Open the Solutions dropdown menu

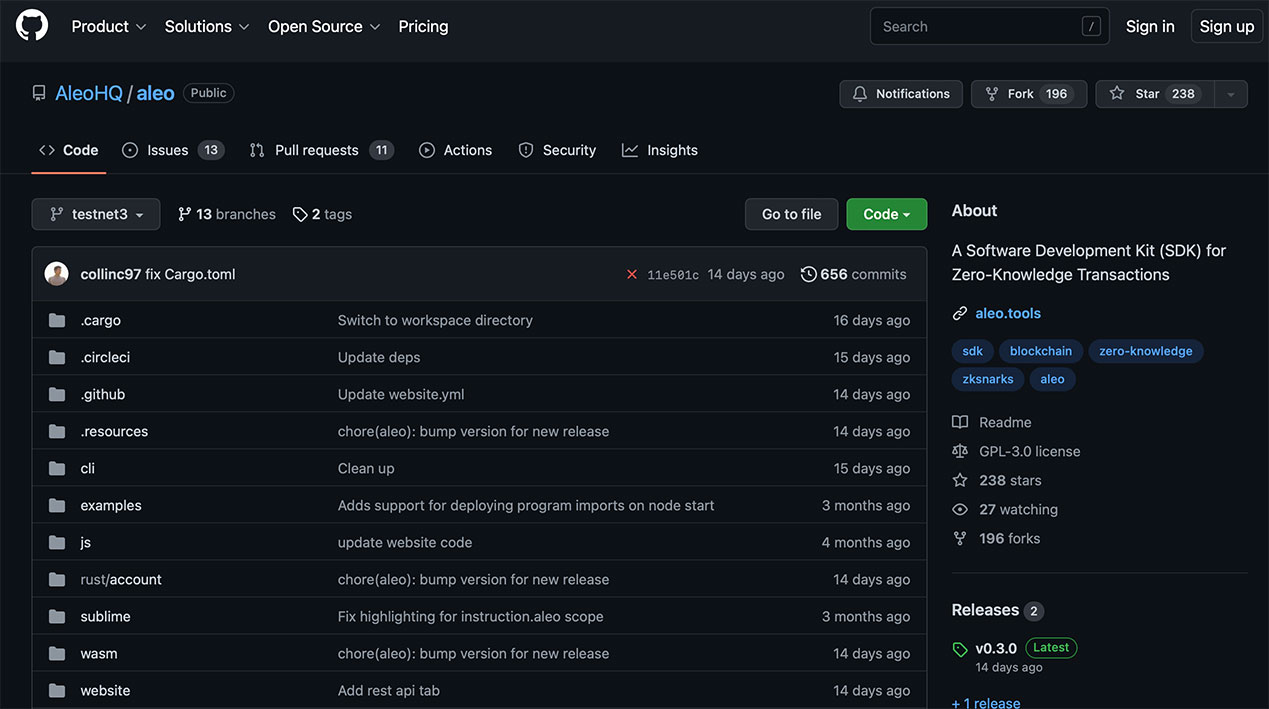pos(207,26)
